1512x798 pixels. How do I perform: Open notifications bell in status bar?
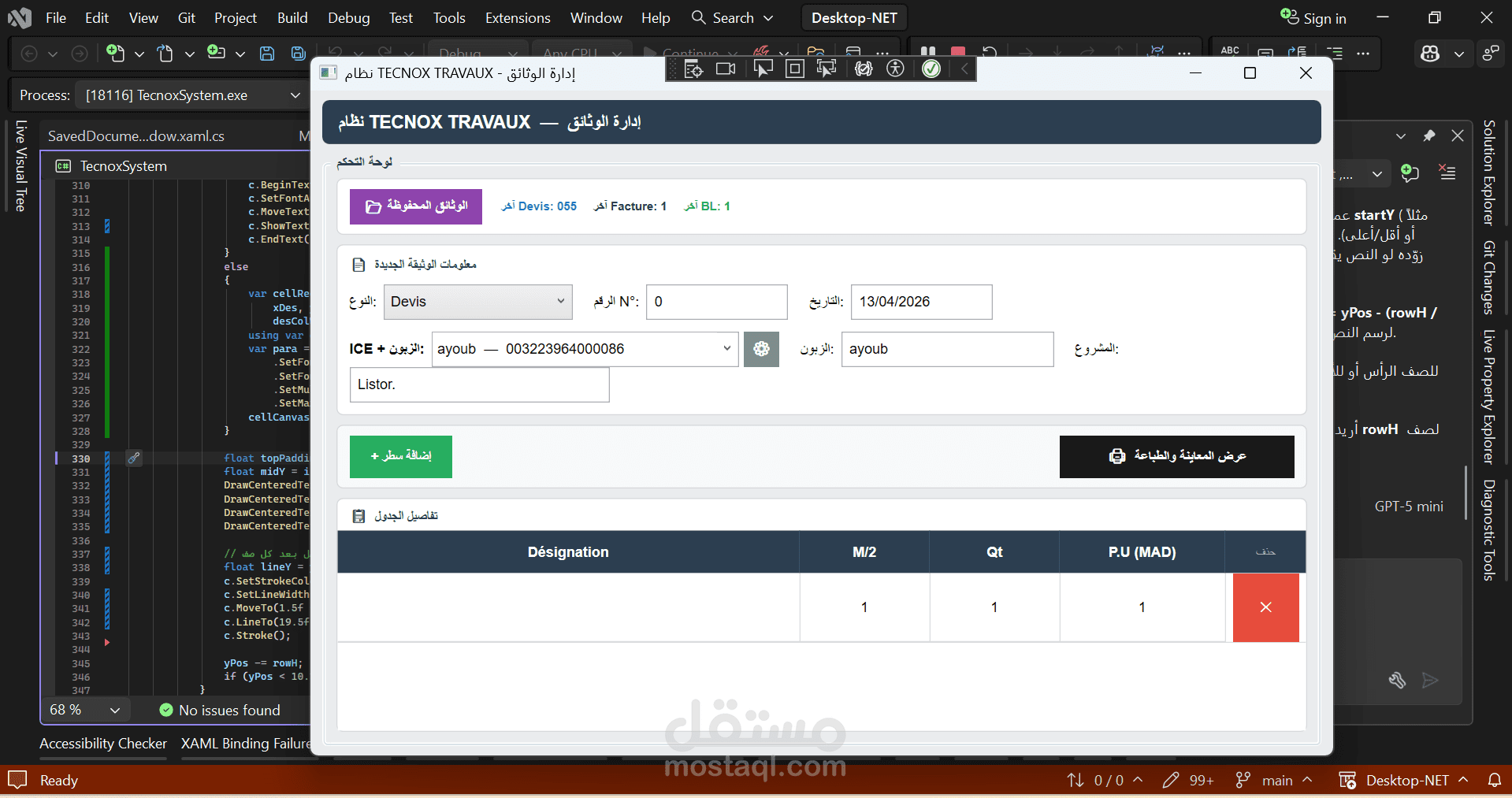[1494, 781]
